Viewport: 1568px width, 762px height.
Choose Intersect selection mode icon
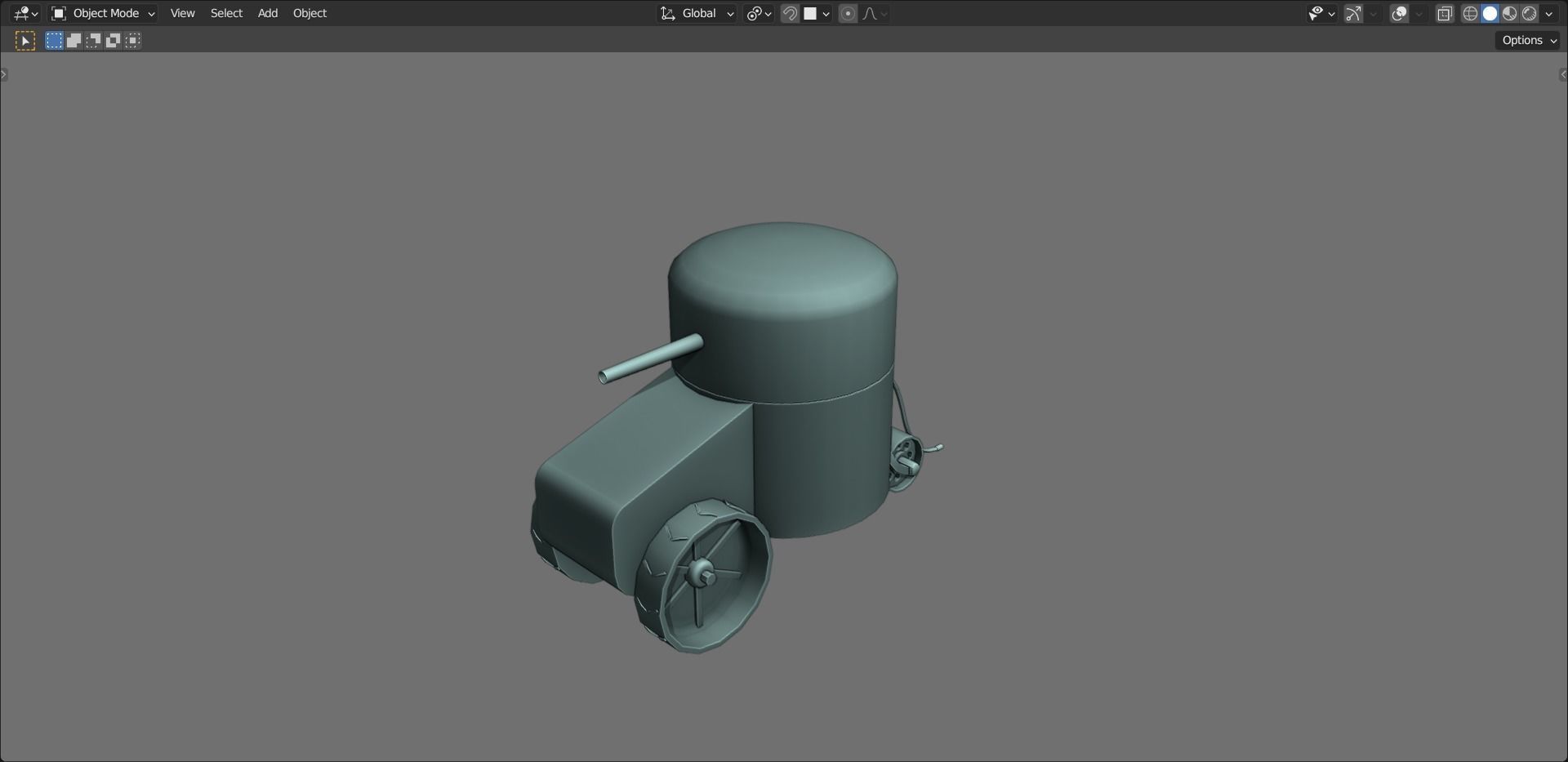coord(132,40)
